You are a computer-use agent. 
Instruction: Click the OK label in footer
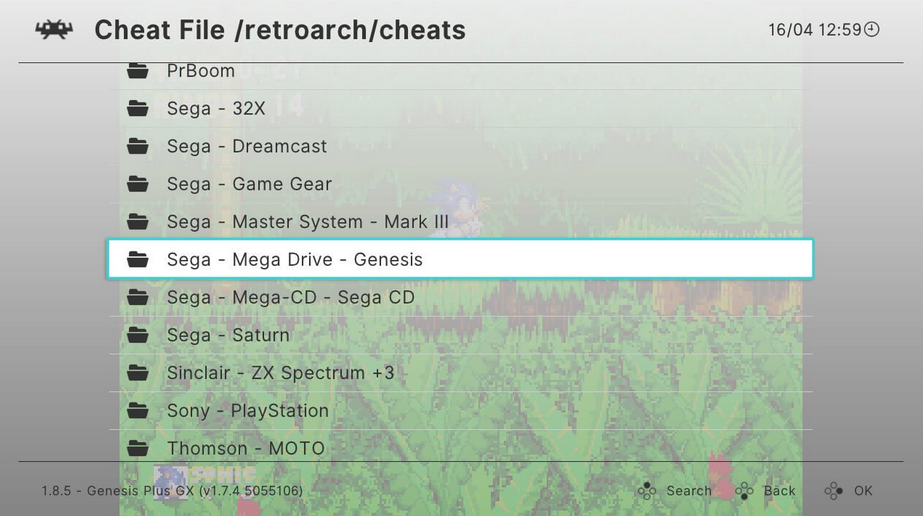864,491
